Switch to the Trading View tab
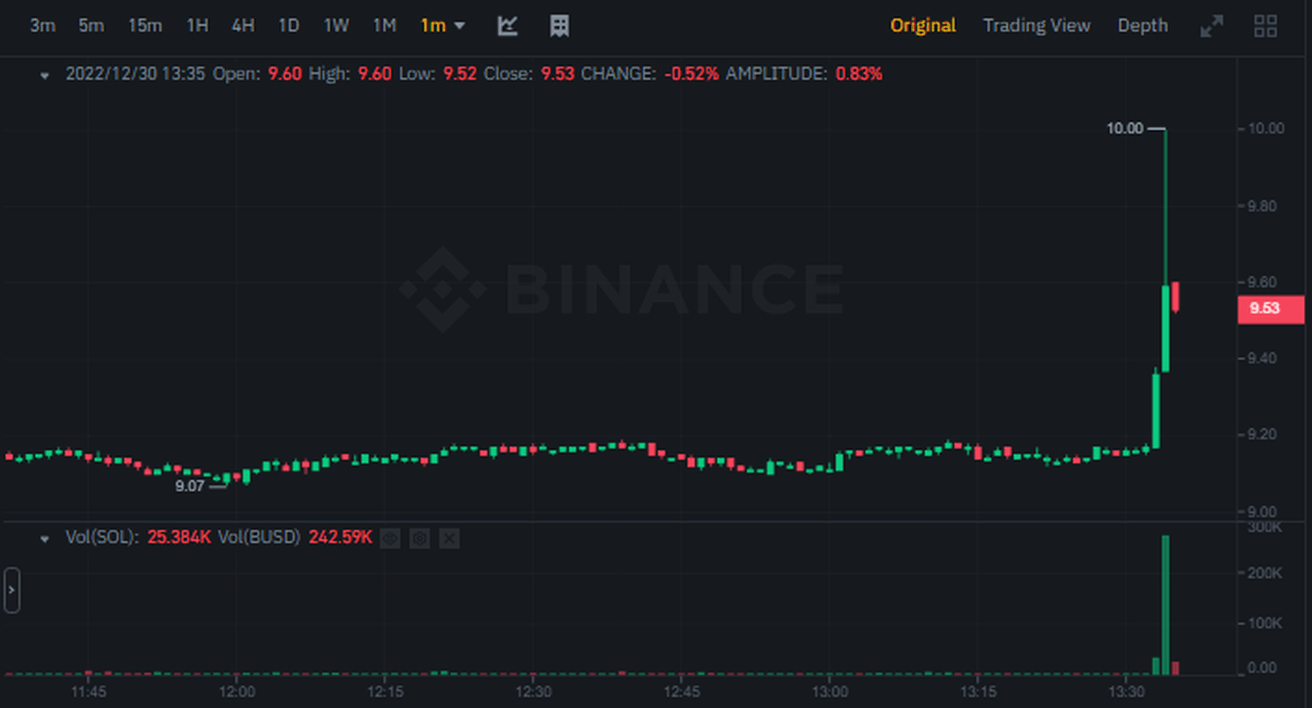This screenshot has width=1312, height=708. click(x=1036, y=26)
